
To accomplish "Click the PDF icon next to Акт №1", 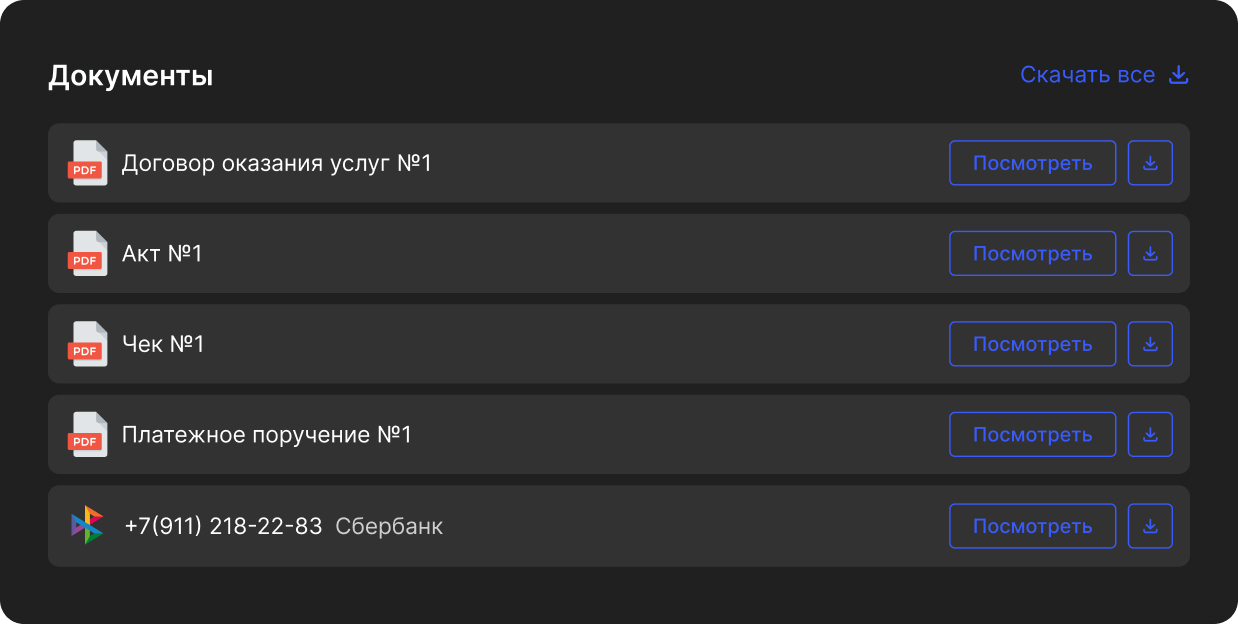I will point(87,253).
